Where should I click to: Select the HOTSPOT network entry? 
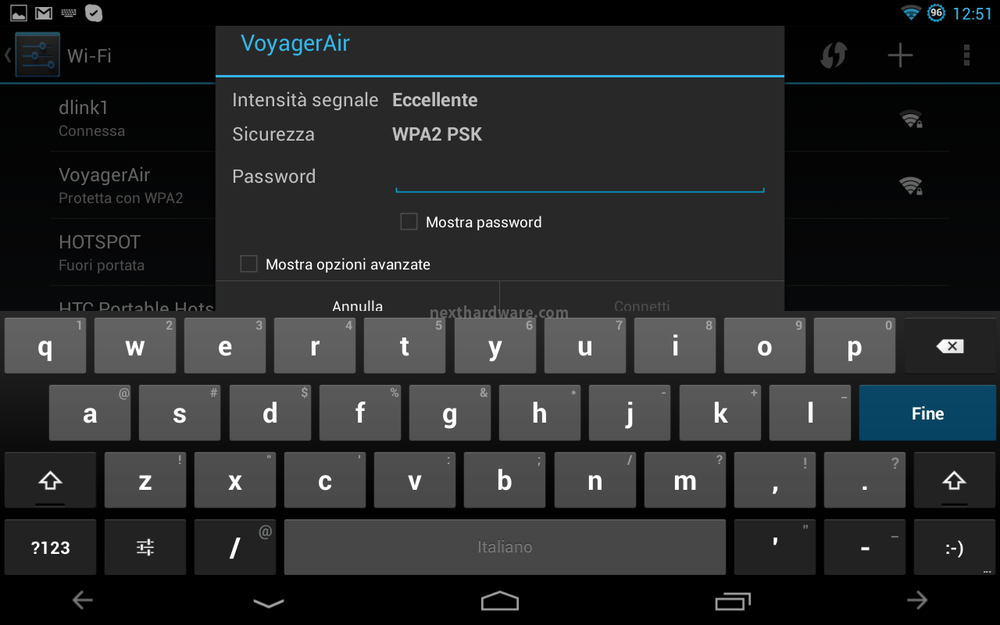133,253
